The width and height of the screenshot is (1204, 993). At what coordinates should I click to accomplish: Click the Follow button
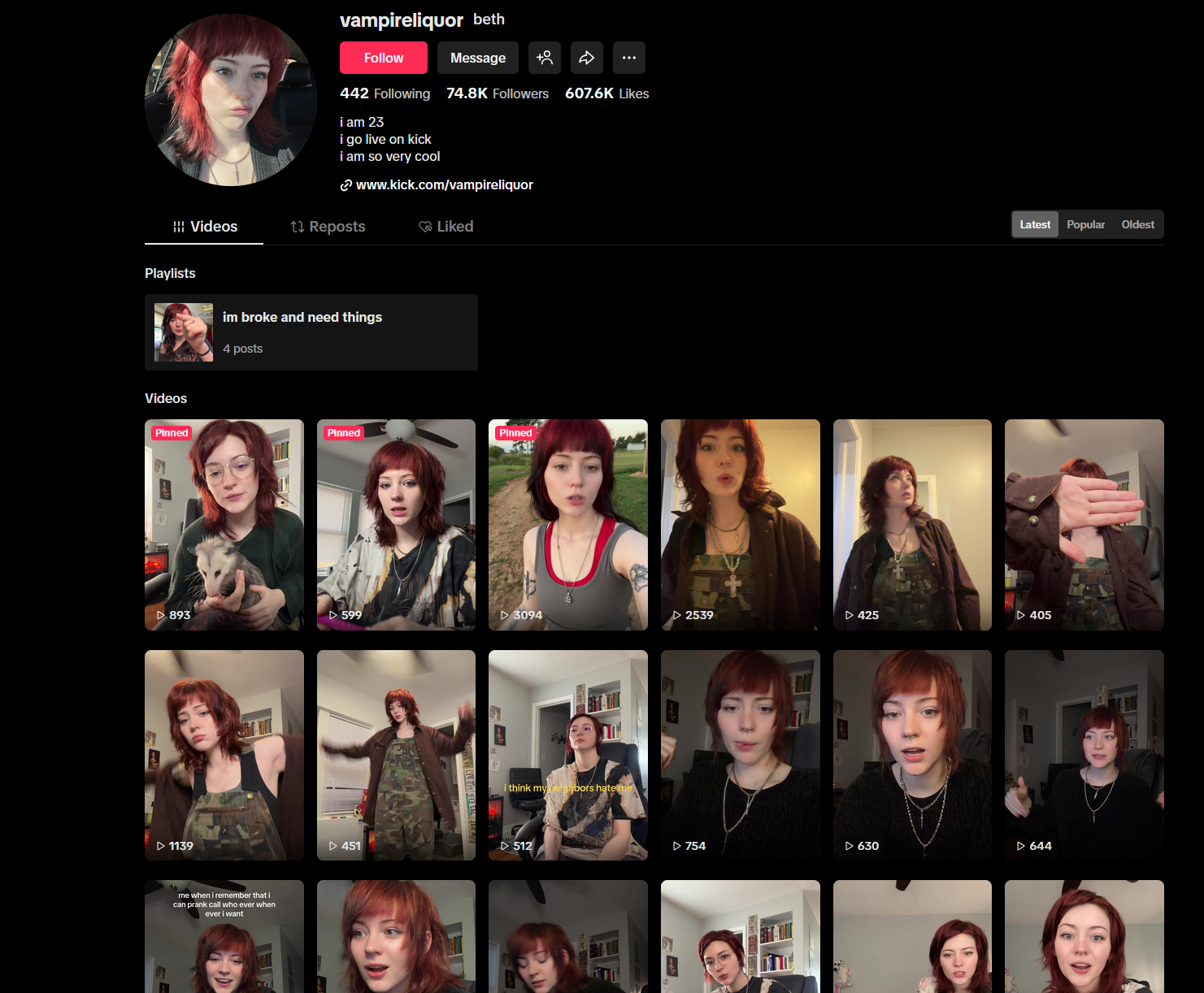[x=384, y=58]
